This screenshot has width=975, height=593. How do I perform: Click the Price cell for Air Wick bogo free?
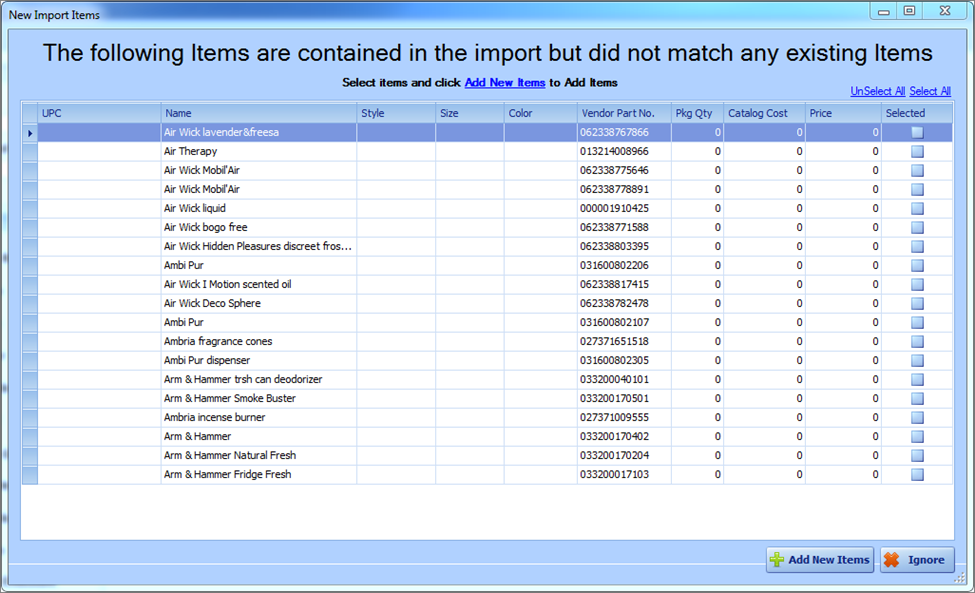click(842, 228)
